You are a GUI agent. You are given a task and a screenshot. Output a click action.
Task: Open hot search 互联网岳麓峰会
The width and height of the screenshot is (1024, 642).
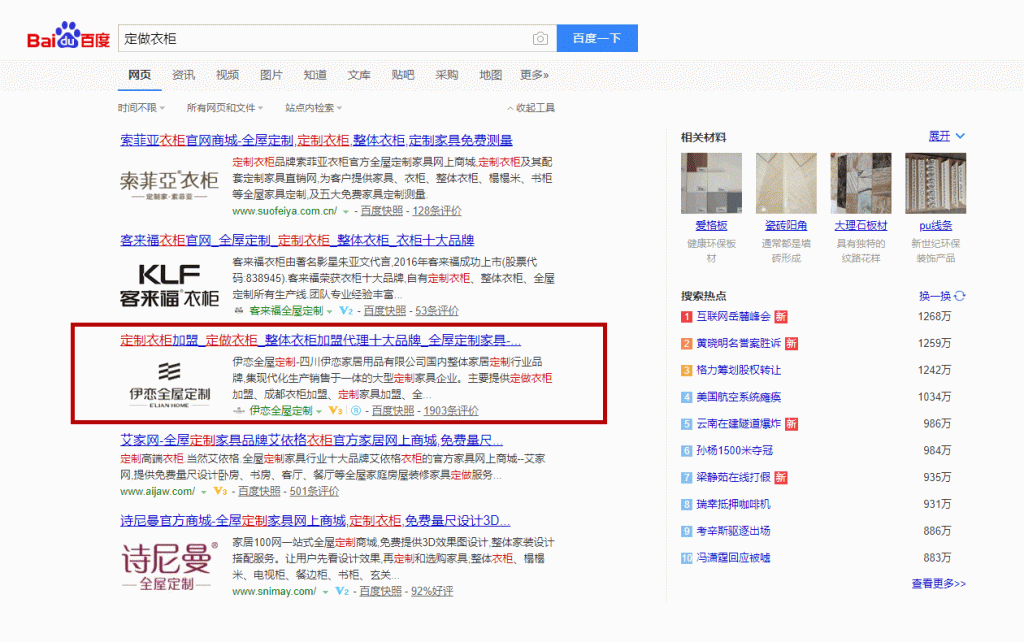pyautogui.click(x=733, y=317)
